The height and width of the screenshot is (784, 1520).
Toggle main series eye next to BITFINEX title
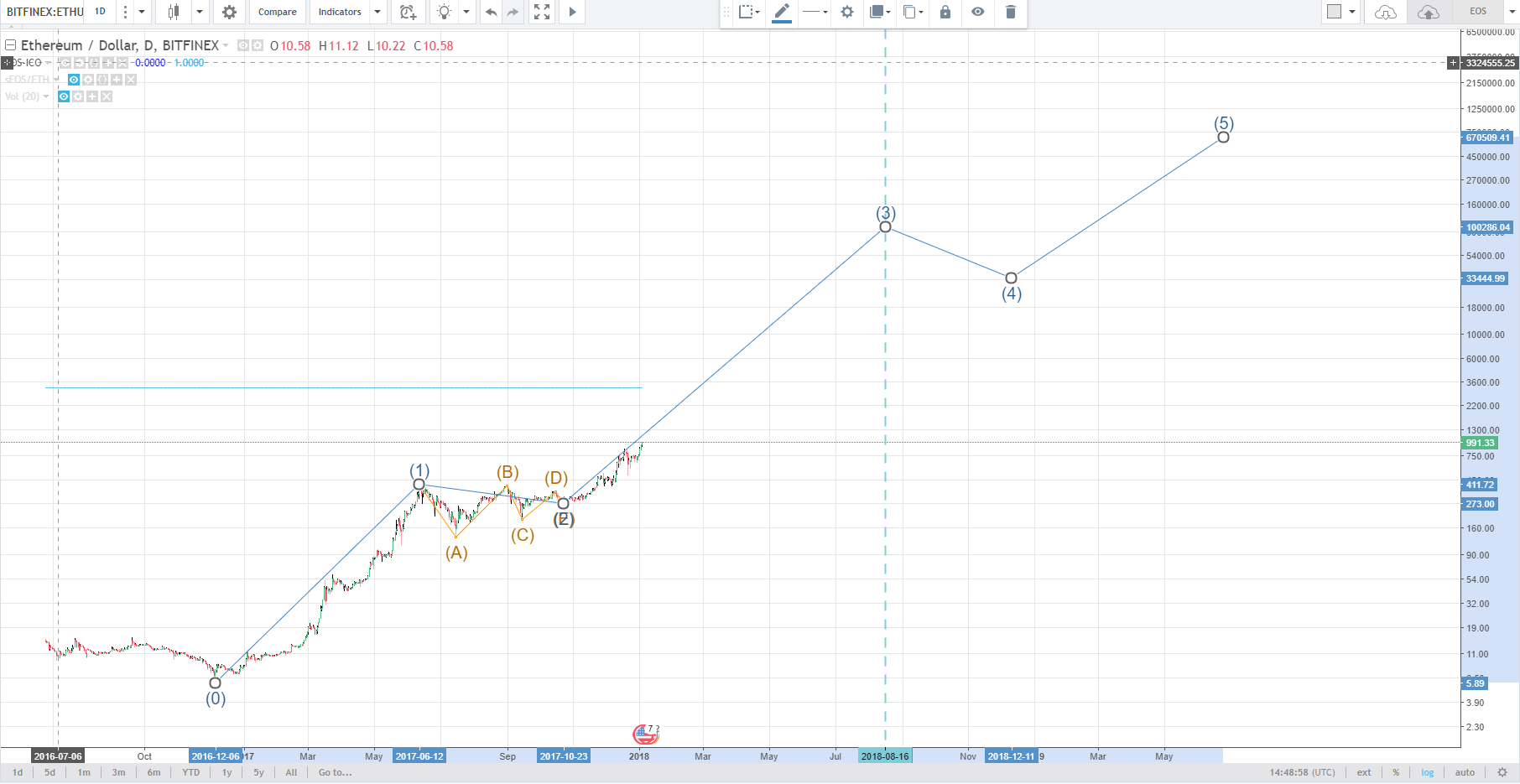click(243, 45)
